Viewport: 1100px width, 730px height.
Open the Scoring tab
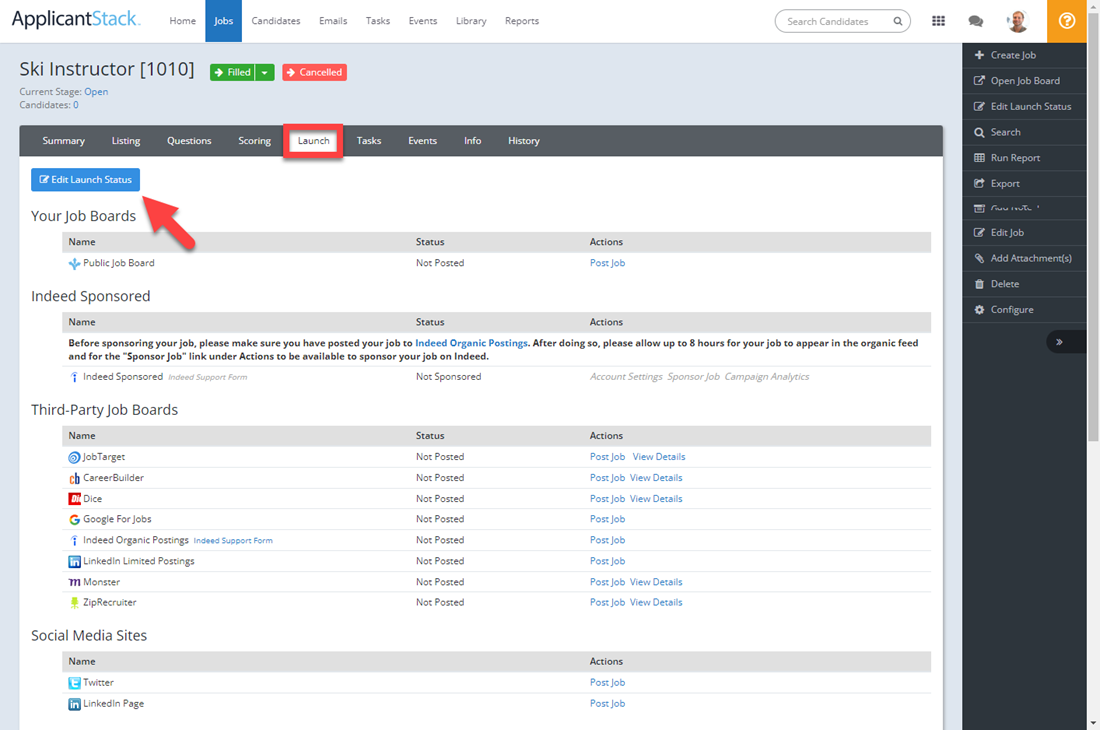pyautogui.click(x=254, y=141)
